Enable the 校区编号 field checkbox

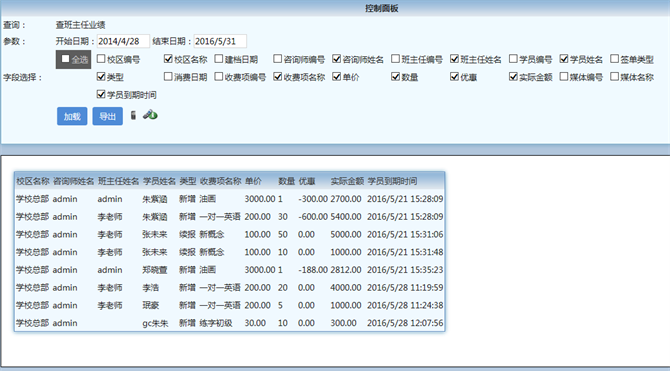coord(101,59)
